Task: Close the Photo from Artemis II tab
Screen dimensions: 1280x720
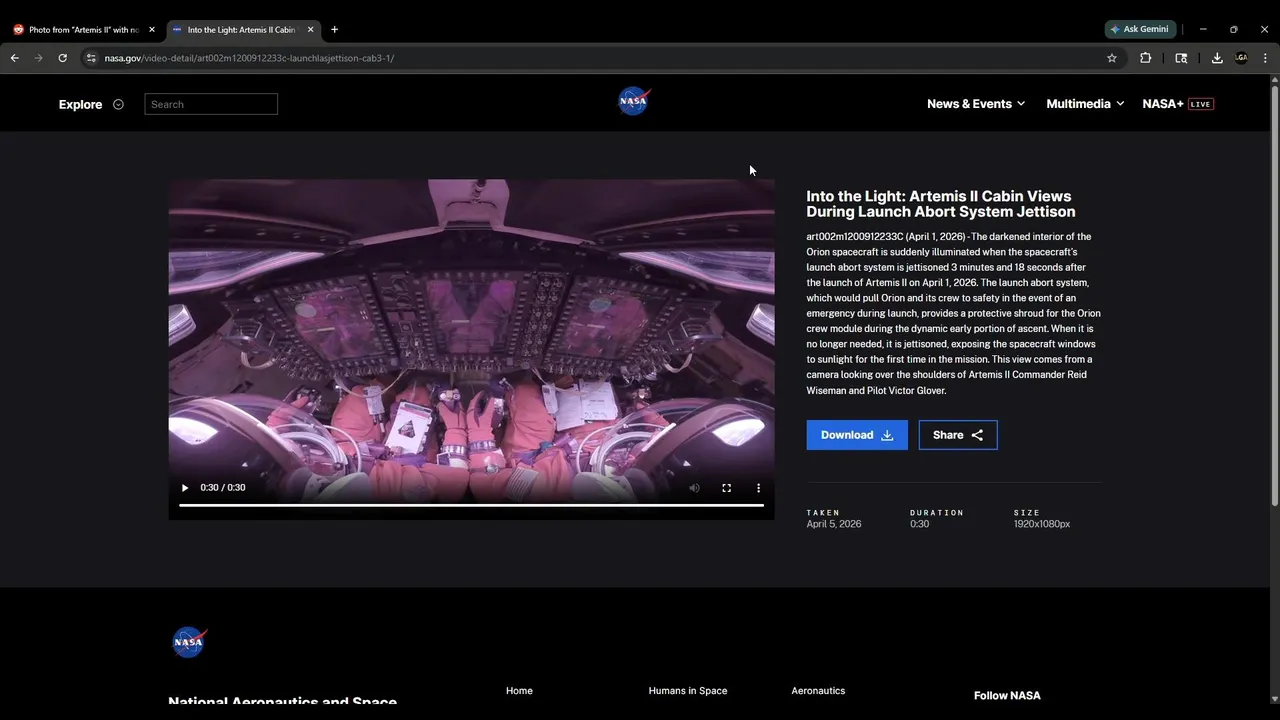Action: [152, 29]
